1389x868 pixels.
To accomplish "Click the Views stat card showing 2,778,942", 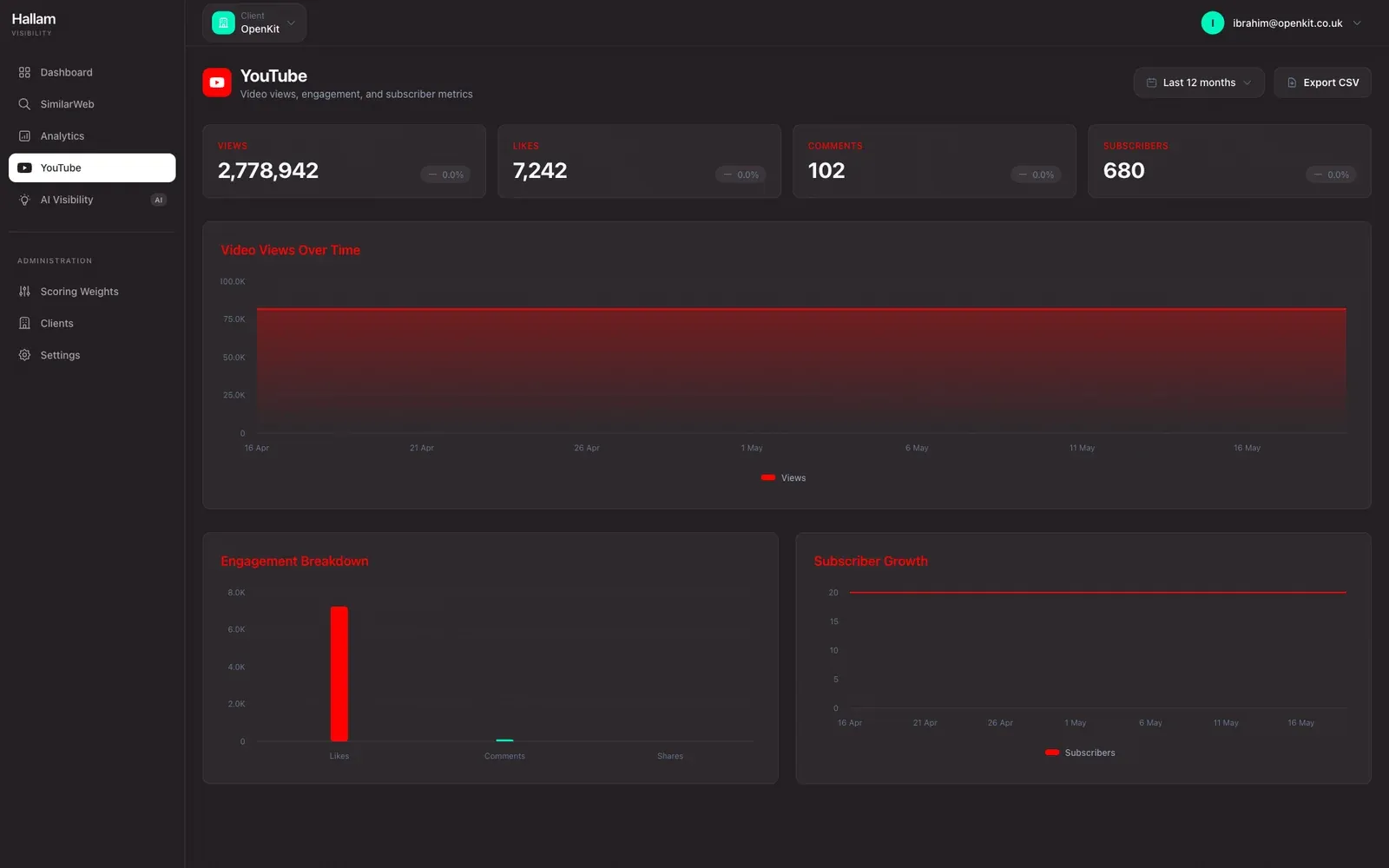I will click(344, 161).
